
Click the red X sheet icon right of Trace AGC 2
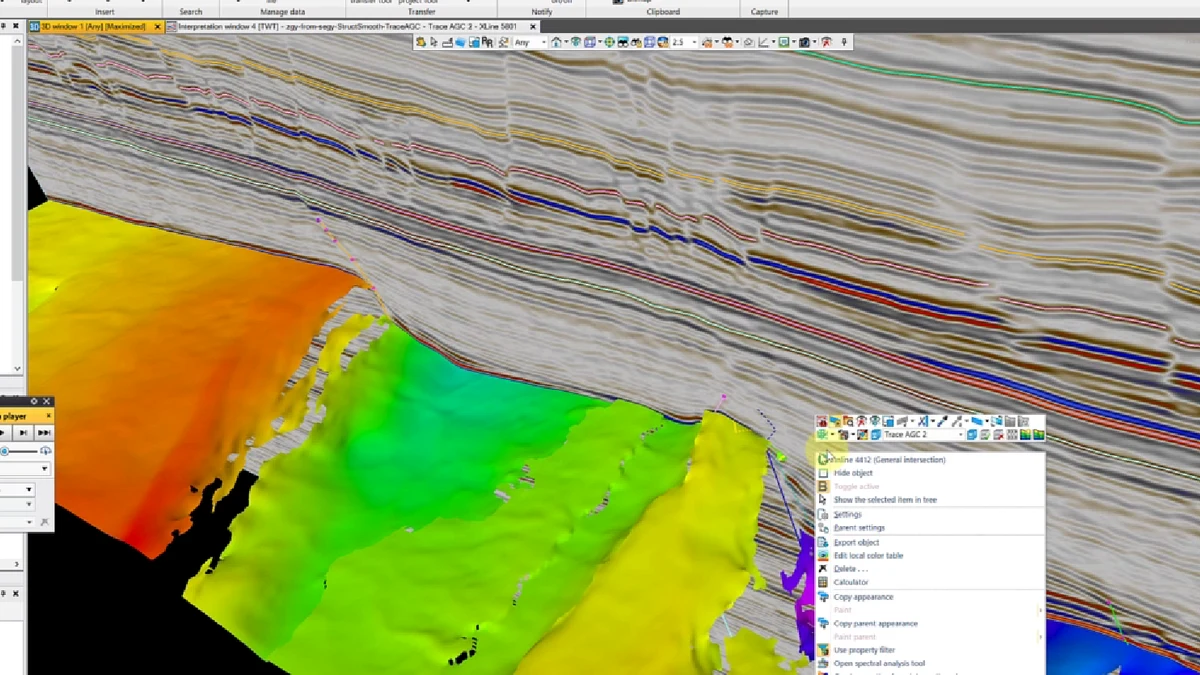[998, 435]
